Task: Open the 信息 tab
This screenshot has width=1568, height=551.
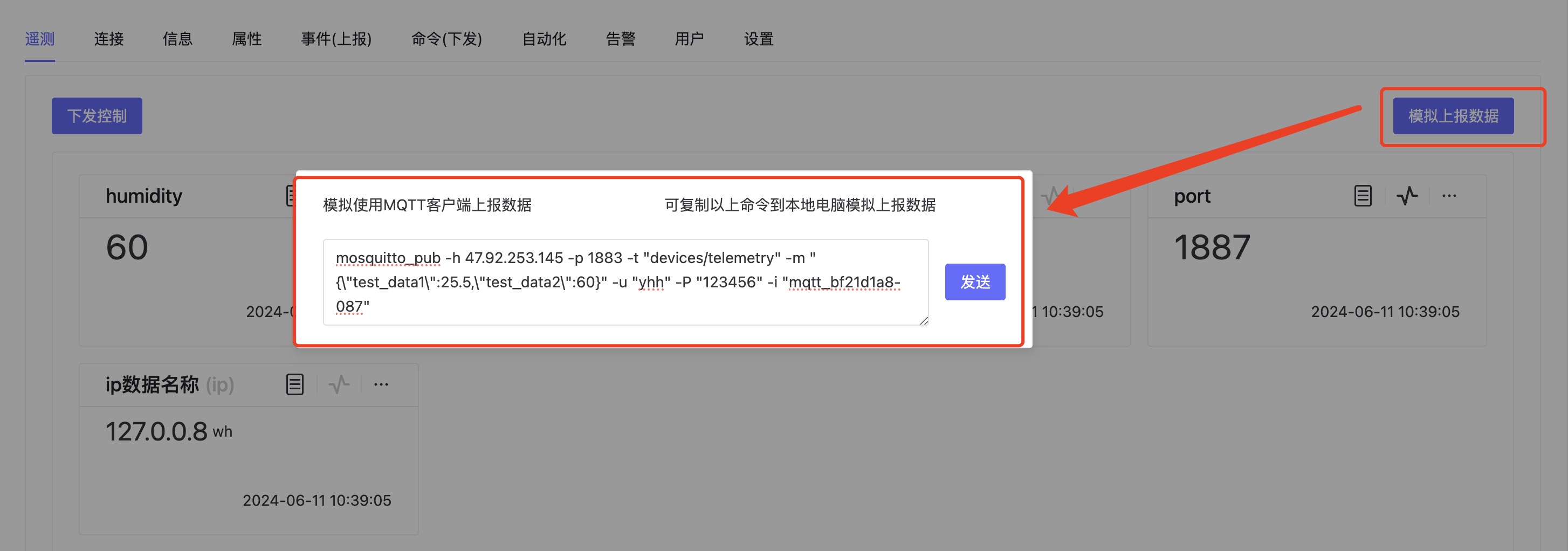Action: click(178, 39)
